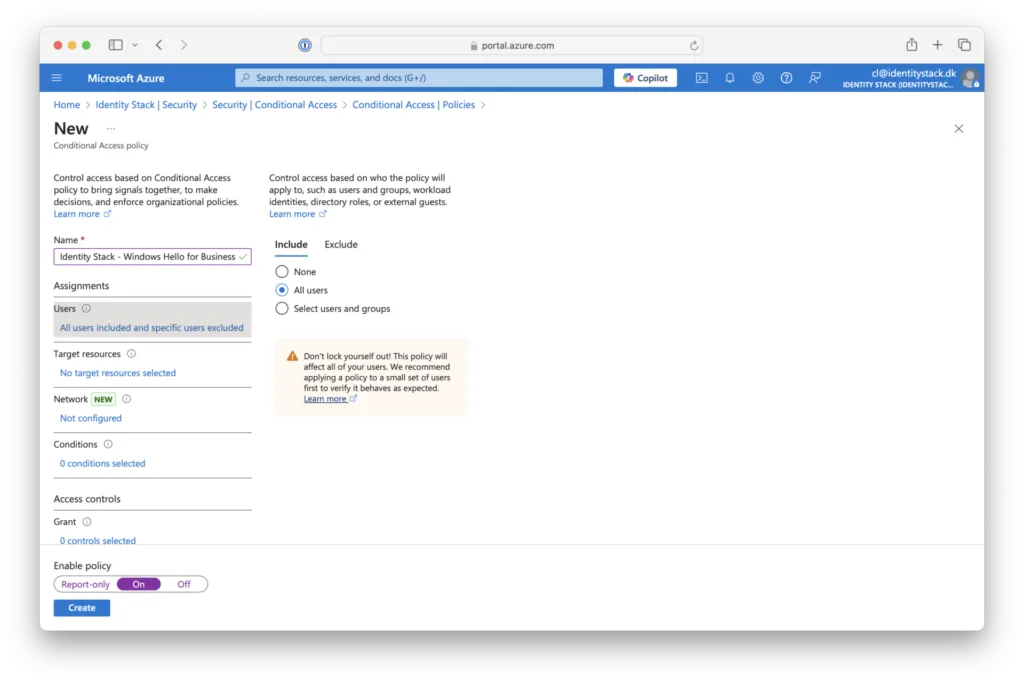Go forward with Safari forward arrow
Viewport: 1024px width, 683px height.
tap(184, 45)
